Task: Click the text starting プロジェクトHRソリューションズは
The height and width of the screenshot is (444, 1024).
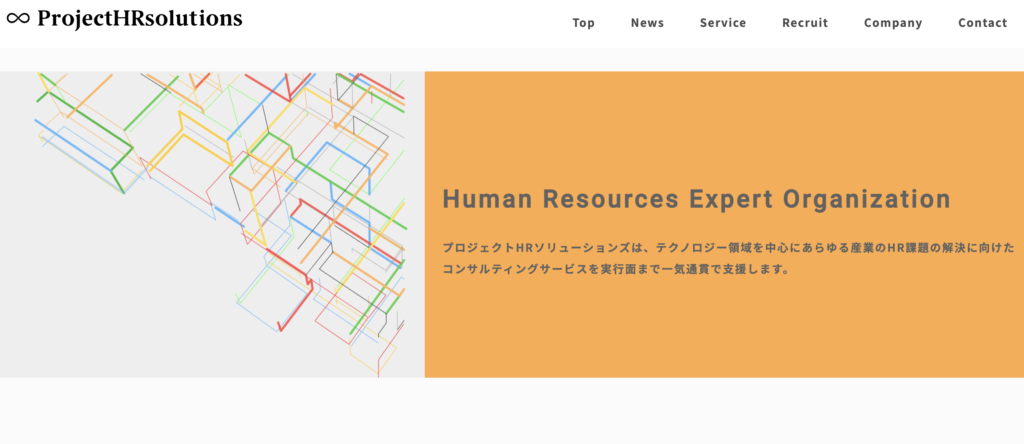Action: (x=729, y=248)
